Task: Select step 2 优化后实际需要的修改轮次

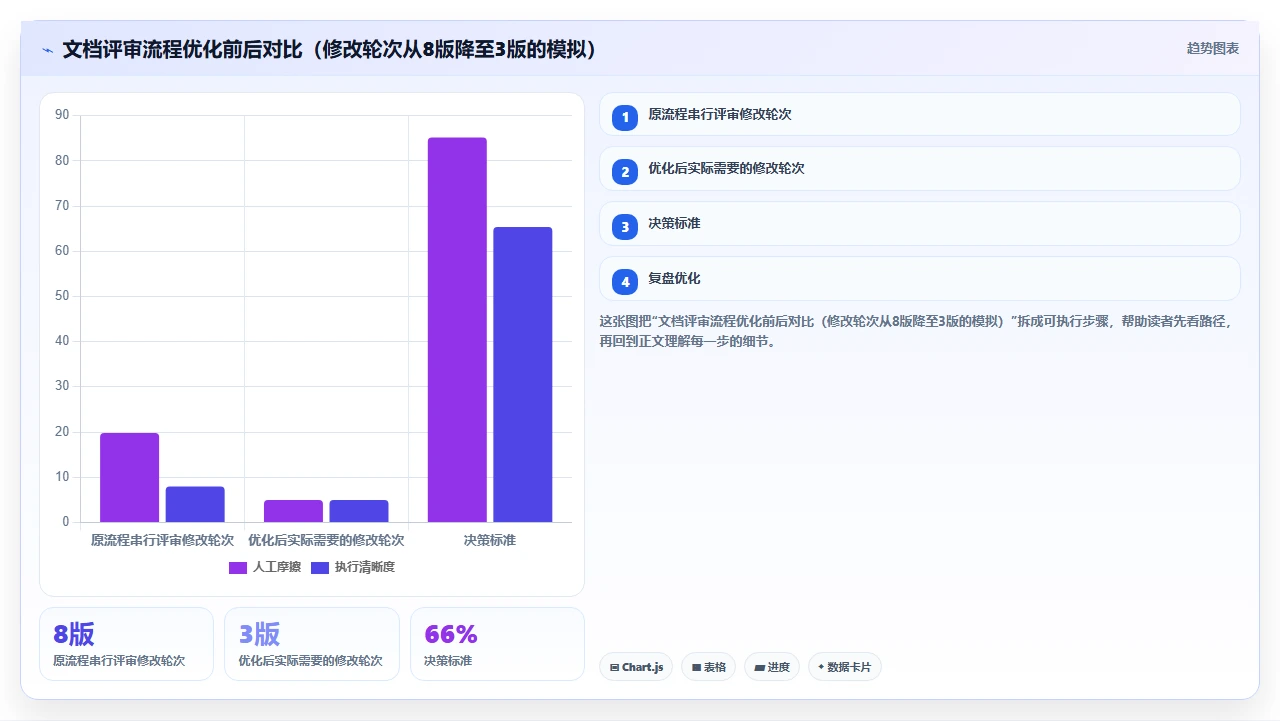Action: pos(919,169)
